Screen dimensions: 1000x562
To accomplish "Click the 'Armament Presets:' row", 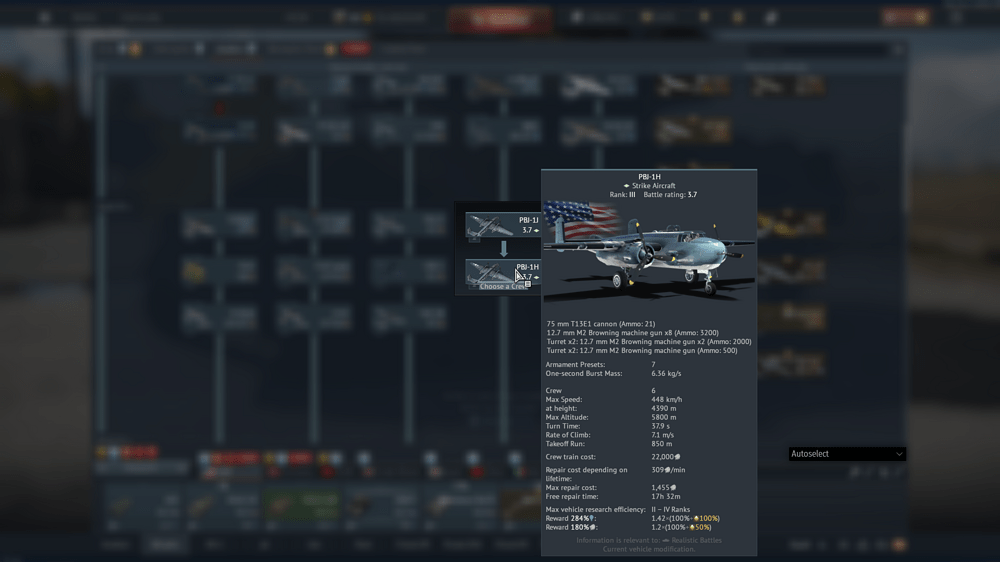I will [601, 365].
